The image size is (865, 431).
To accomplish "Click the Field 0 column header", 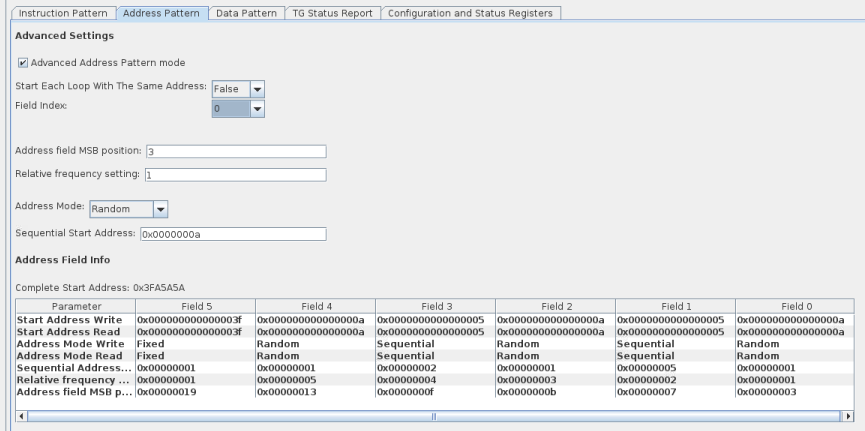I will (794, 306).
